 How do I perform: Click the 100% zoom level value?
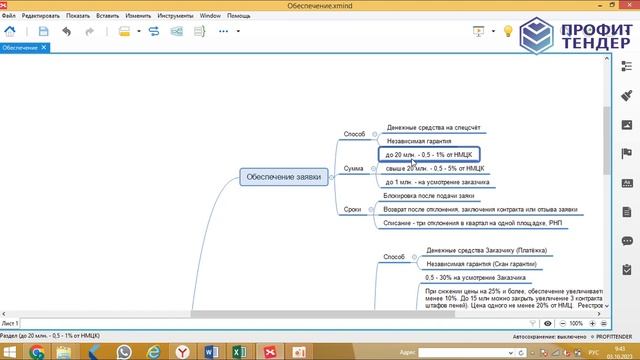pyautogui.click(x=576, y=323)
